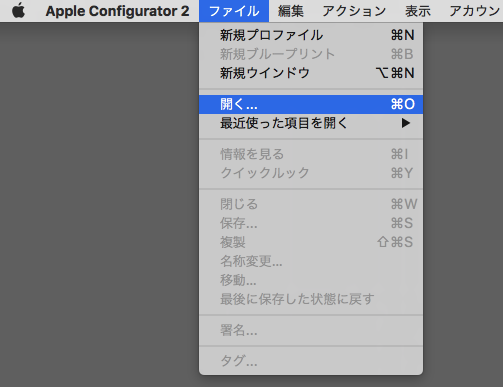Click the 名称変更… menu entry
The height and width of the screenshot is (387, 503).
click(x=311, y=261)
